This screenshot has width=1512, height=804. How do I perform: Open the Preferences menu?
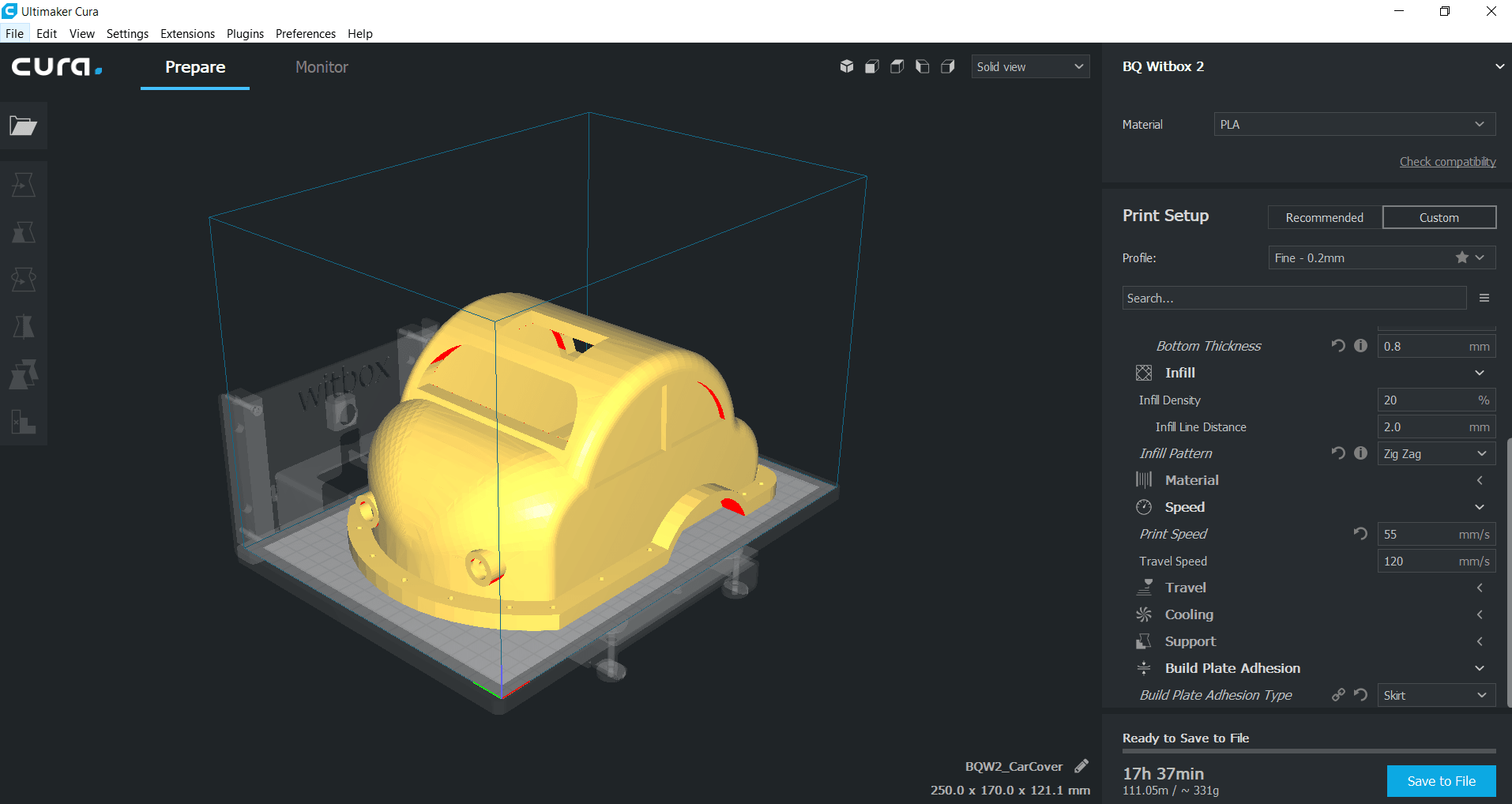coord(306,33)
